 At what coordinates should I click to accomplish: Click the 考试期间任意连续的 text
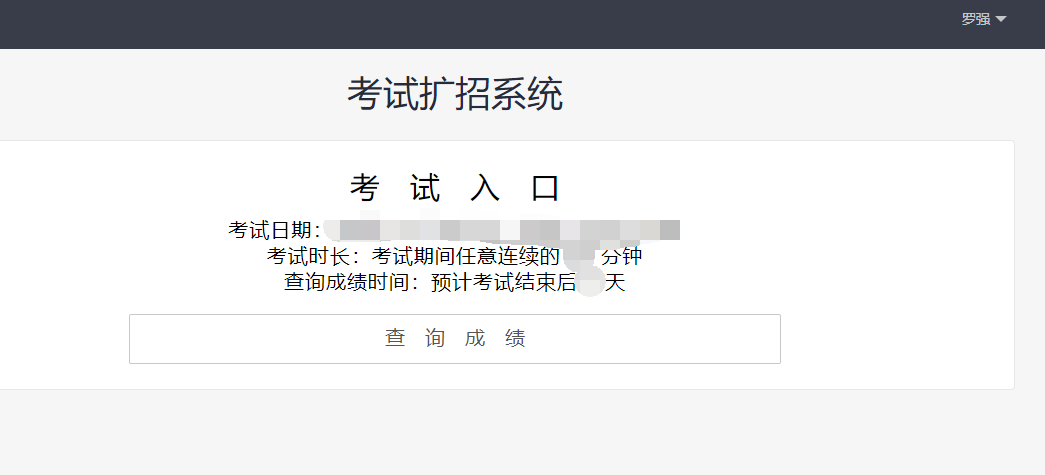(466, 256)
